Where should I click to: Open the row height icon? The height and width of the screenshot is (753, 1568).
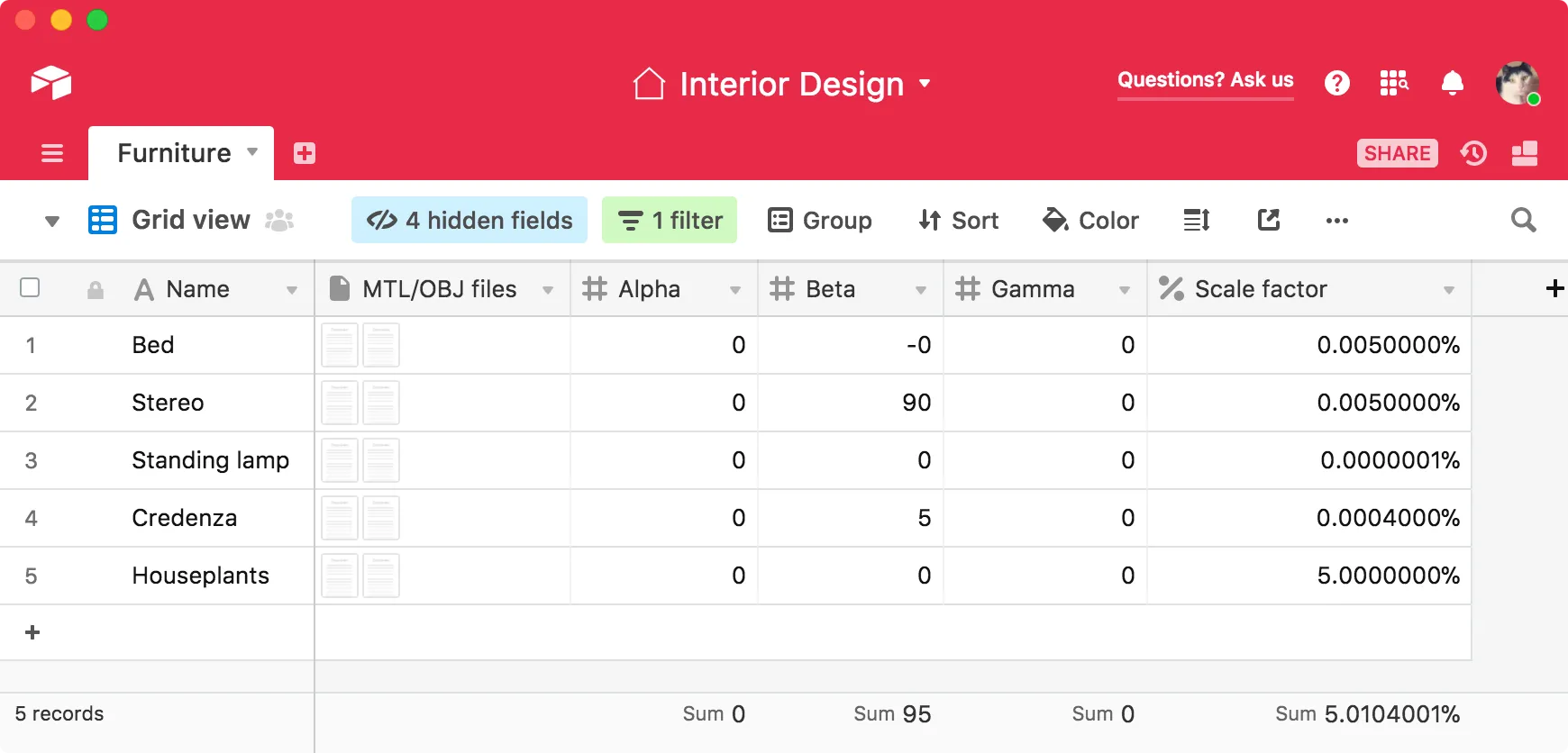[1196, 220]
